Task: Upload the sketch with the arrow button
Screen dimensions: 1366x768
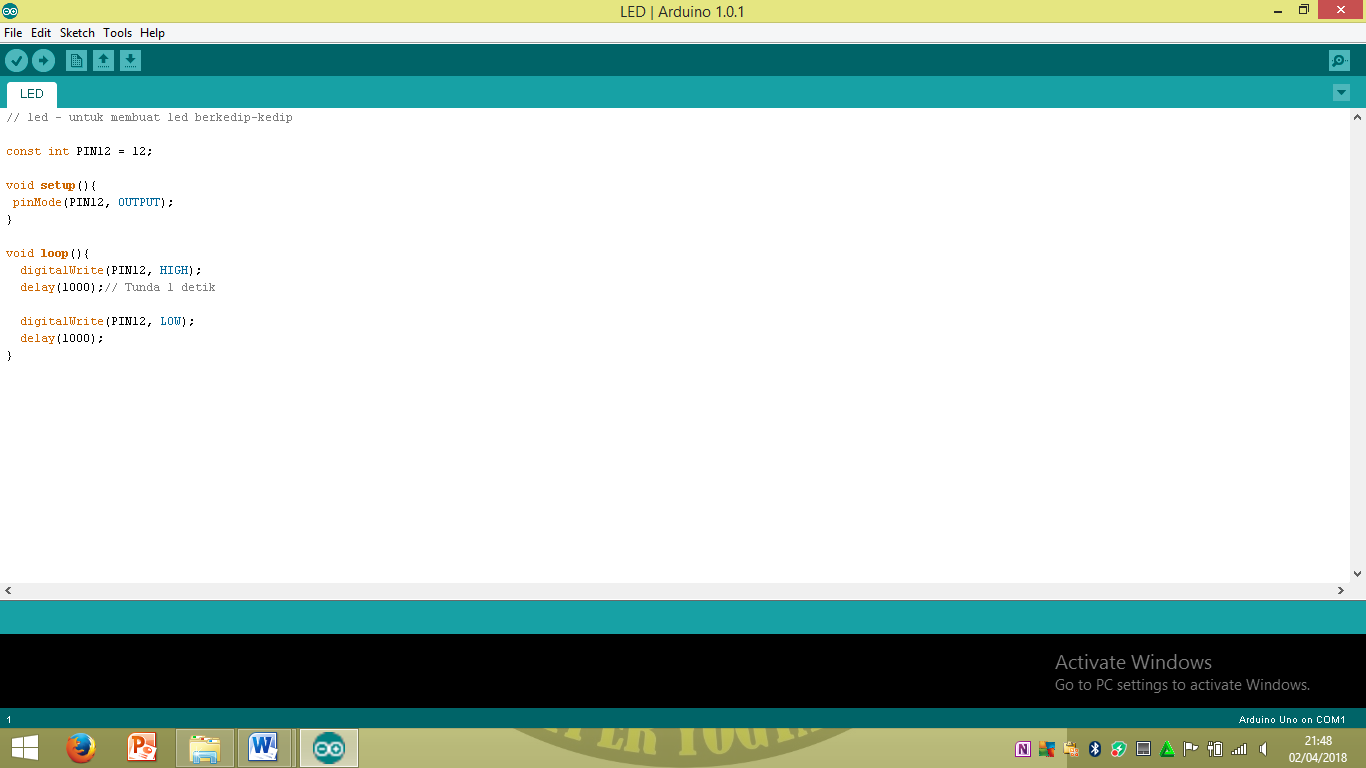Action: 43,61
